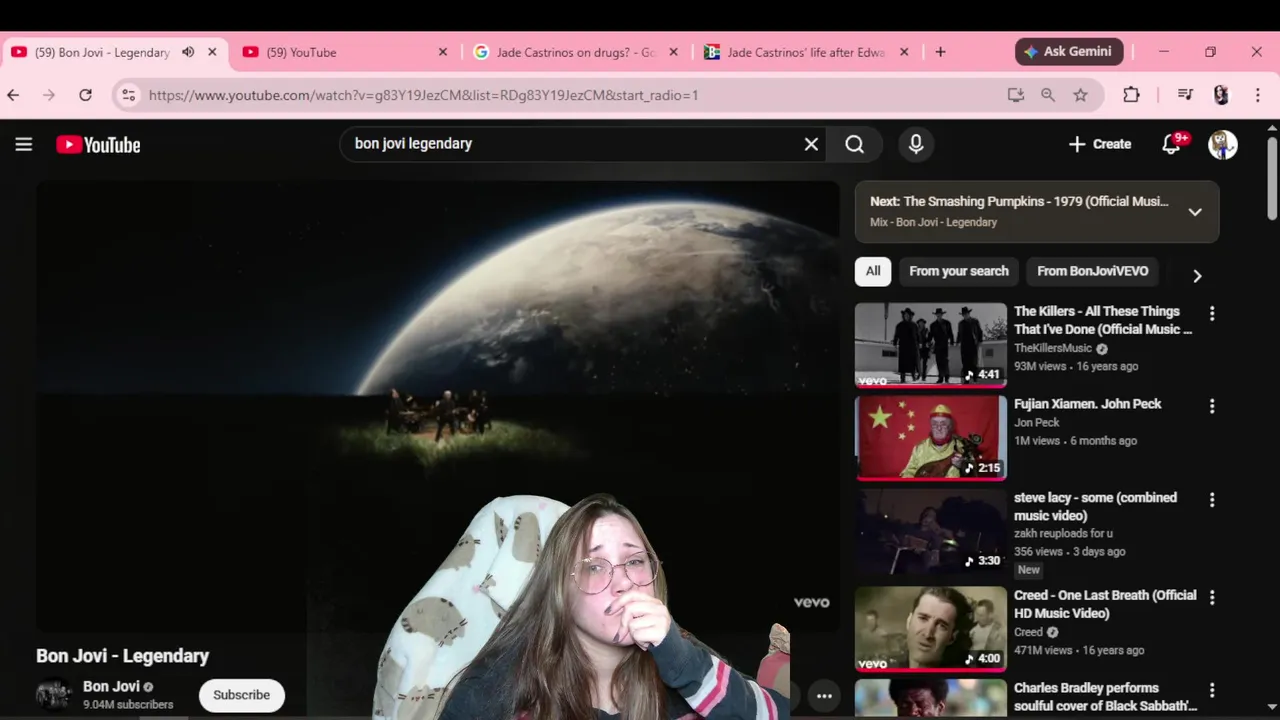Open options for steve lacy video
This screenshot has height=720, width=1280.
coord(1212,500)
